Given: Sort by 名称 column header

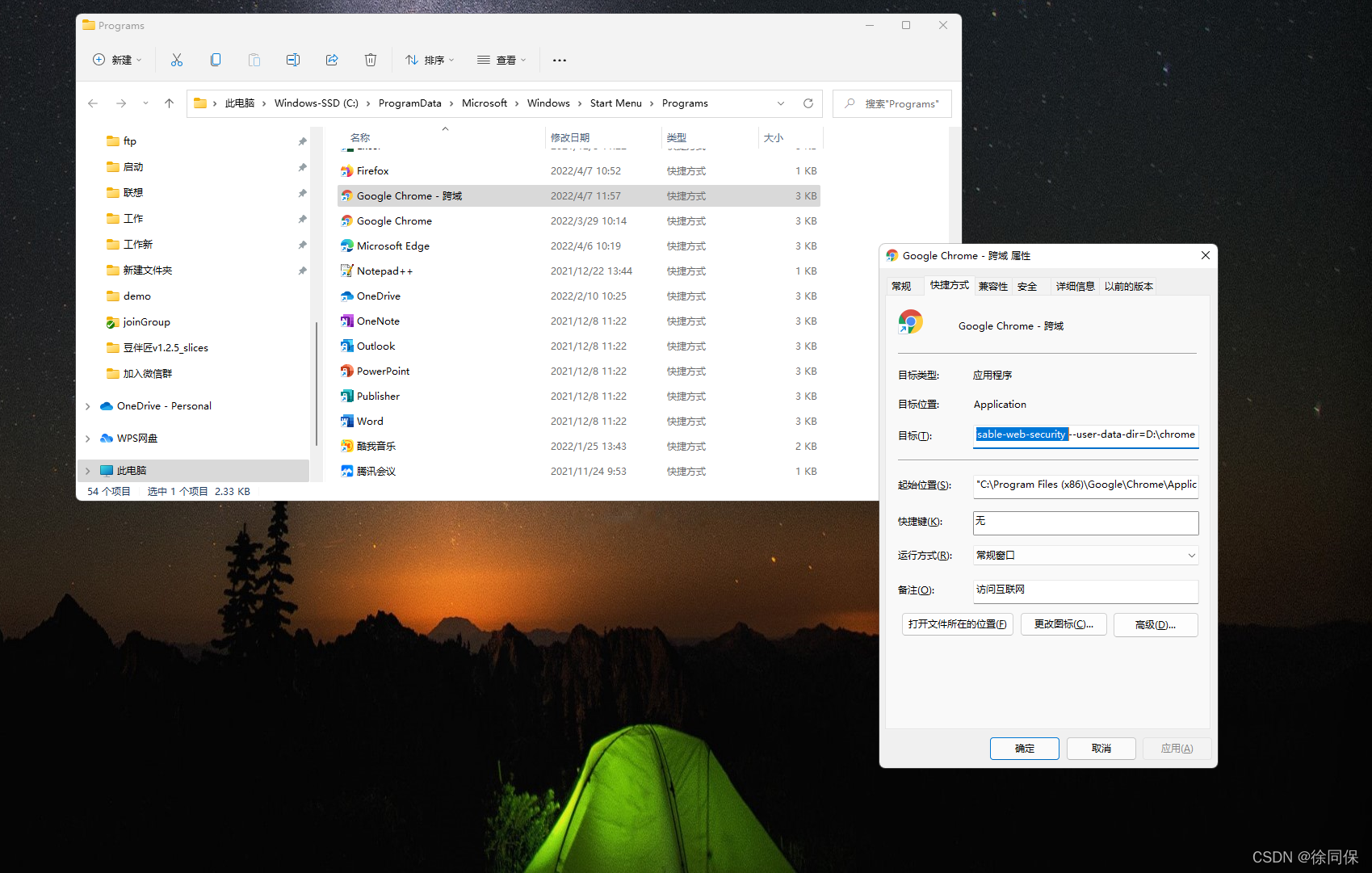Looking at the screenshot, I should pyautogui.click(x=360, y=138).
